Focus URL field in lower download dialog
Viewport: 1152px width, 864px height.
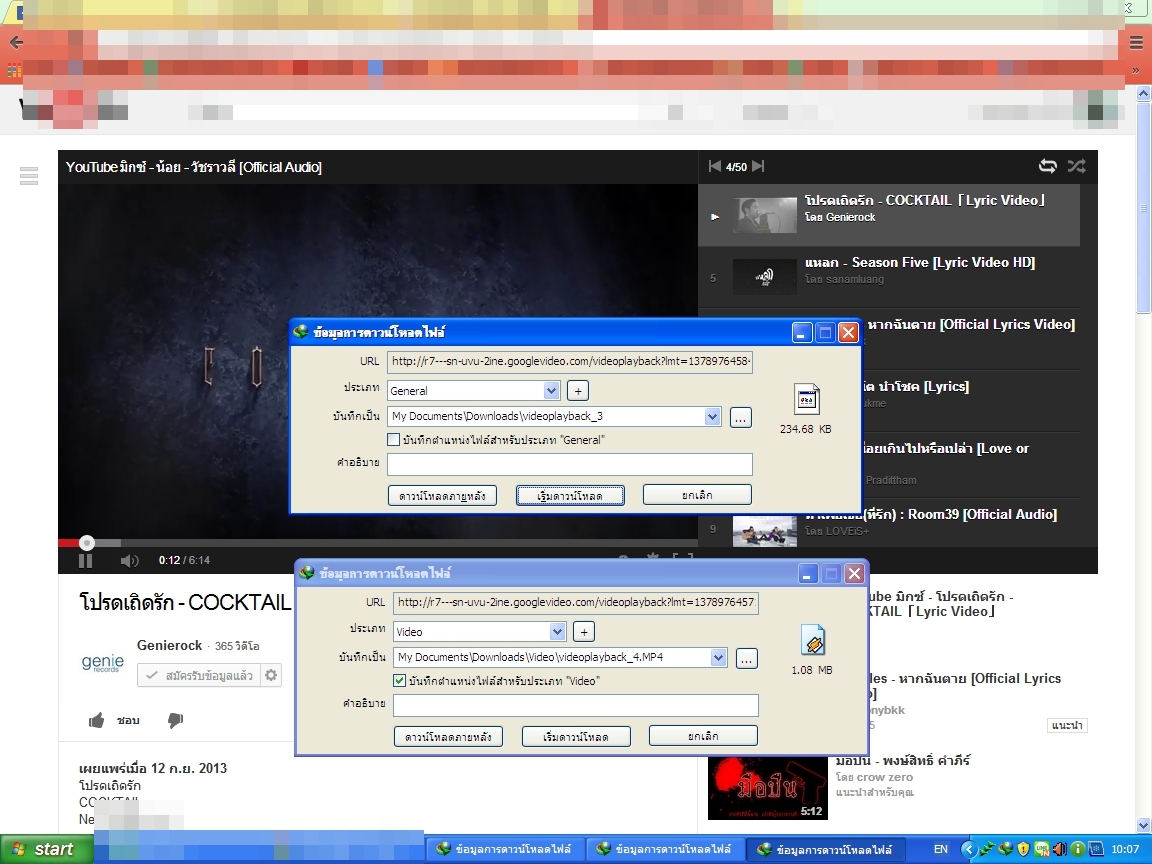576,602
